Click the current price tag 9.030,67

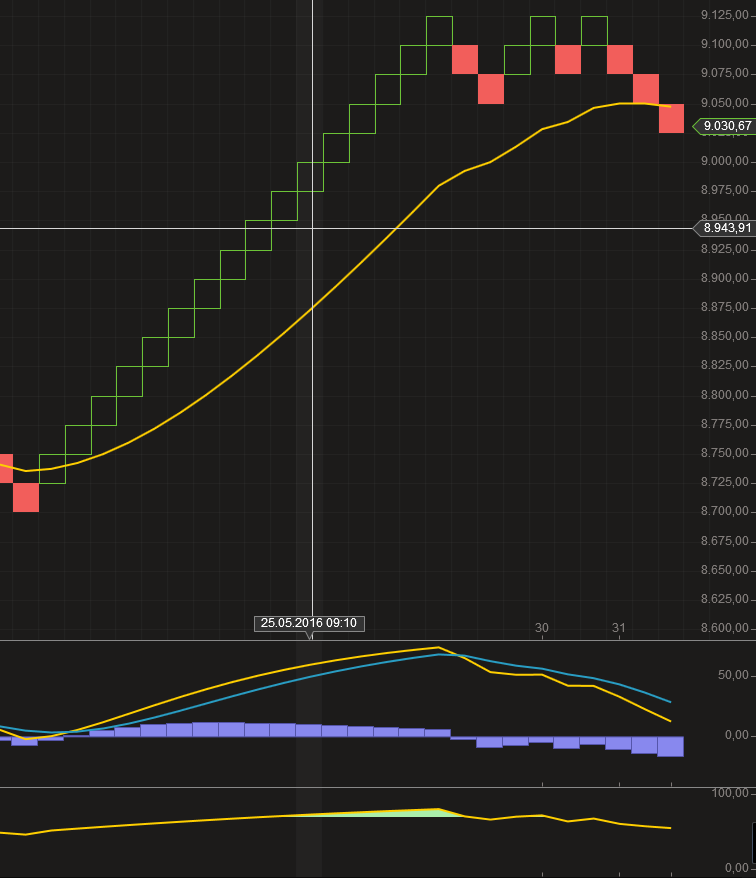[726, 126]
